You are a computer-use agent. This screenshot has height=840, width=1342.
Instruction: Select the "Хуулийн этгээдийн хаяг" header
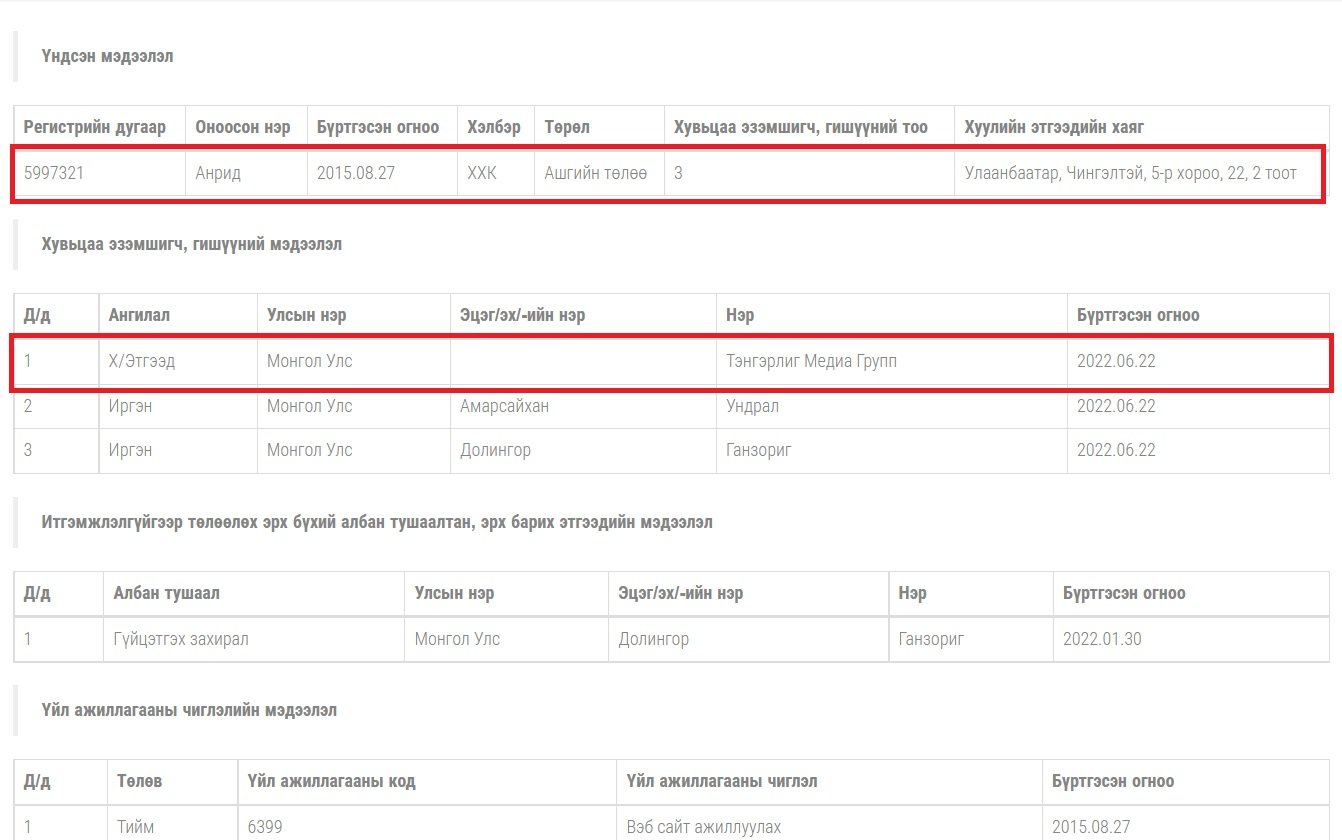1054,127
